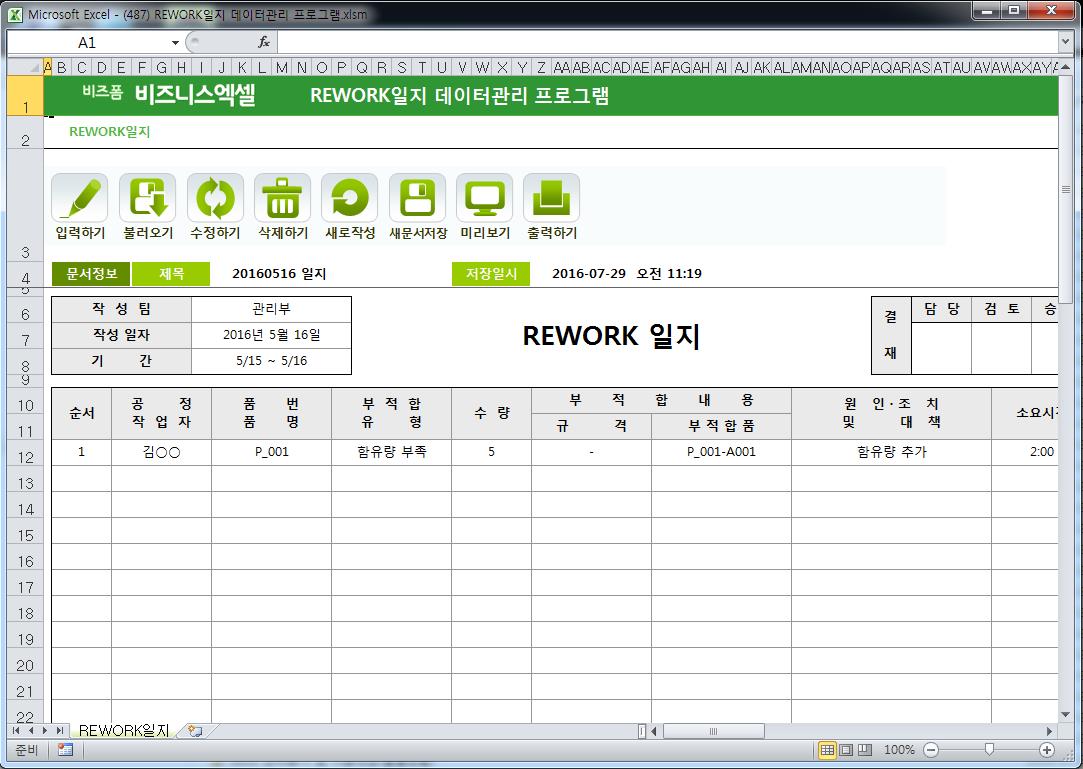The image size is (1083, 769).
Task: Click the Name Box showing A1
Action: tap(87, 43)
